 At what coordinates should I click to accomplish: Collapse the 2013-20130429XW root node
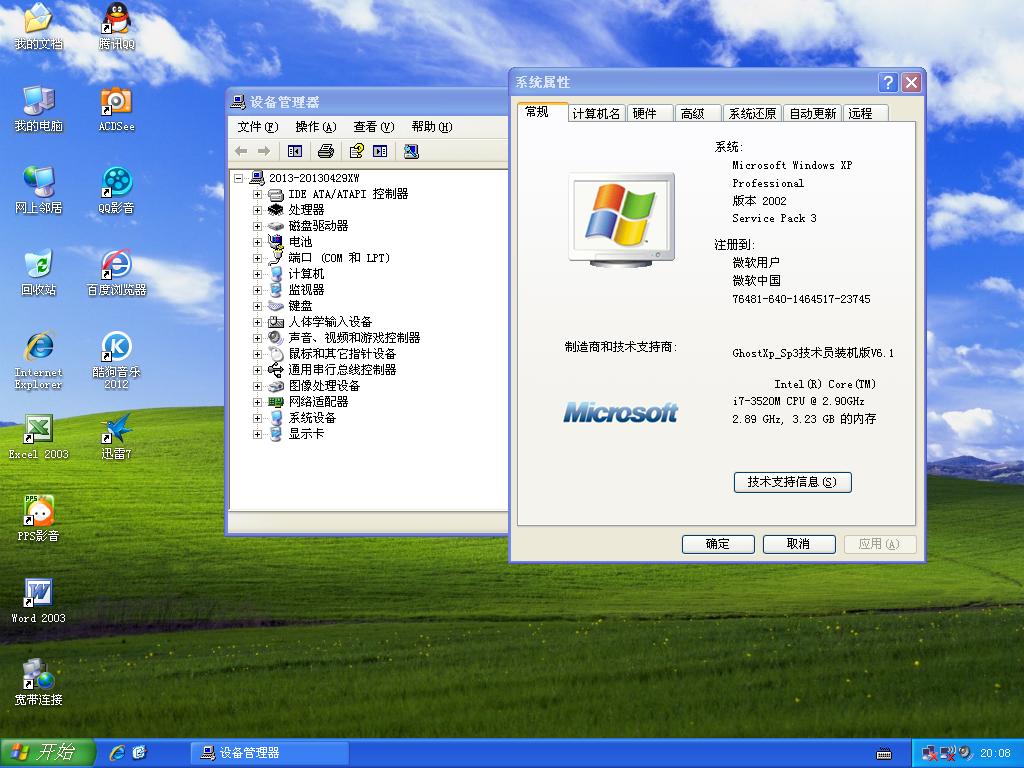(x=238, y=178)
